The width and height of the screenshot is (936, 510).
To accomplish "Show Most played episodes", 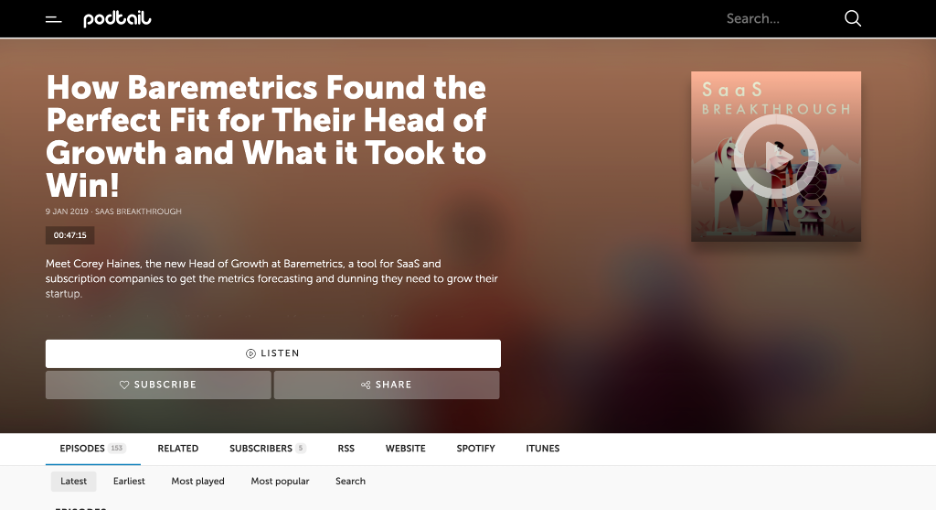I will (x=198, y=481).
